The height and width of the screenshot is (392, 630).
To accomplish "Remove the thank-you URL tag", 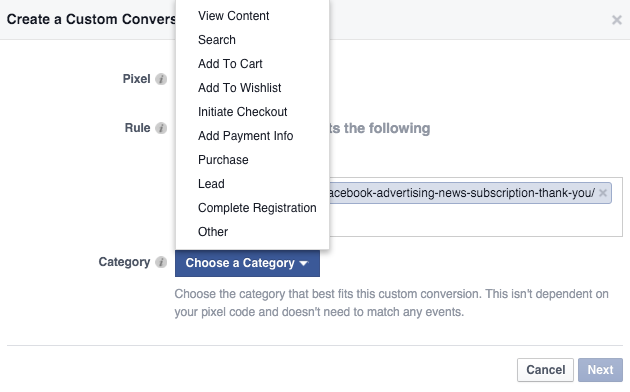I will tap(602, 193).
